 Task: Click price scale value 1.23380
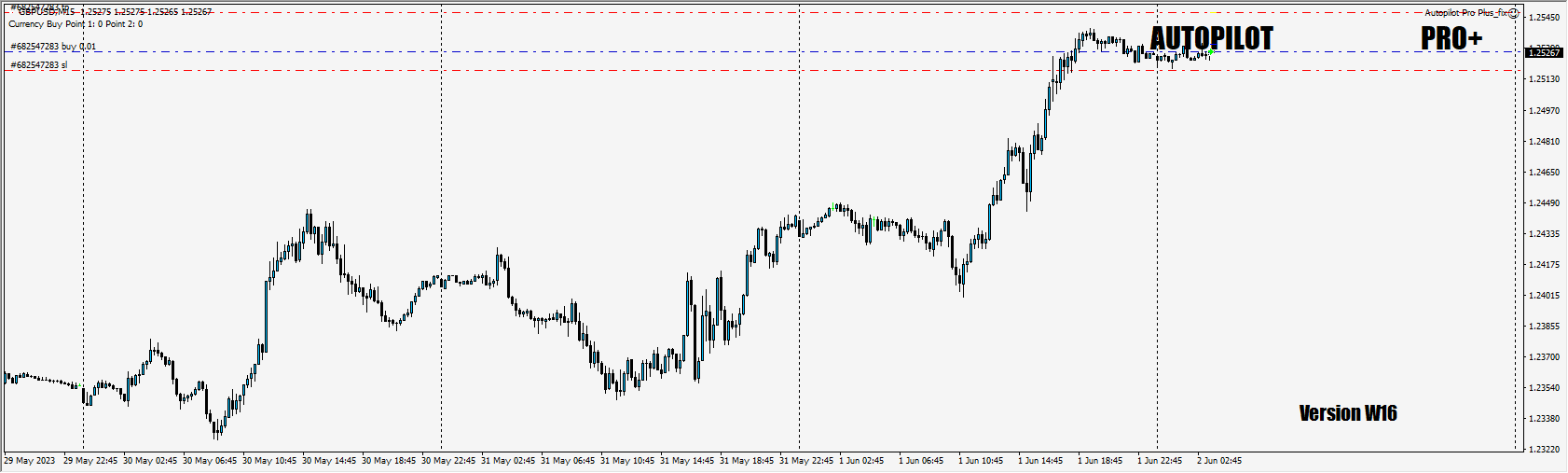[x=1546, y=419]
